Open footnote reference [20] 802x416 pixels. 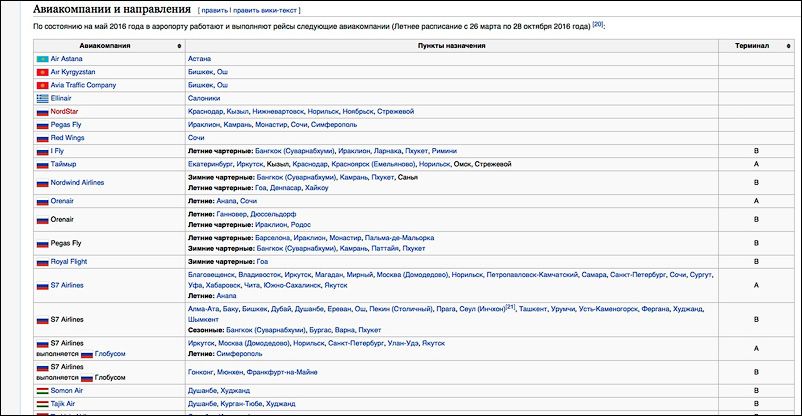pyautogui.click(x=597, y=24)
